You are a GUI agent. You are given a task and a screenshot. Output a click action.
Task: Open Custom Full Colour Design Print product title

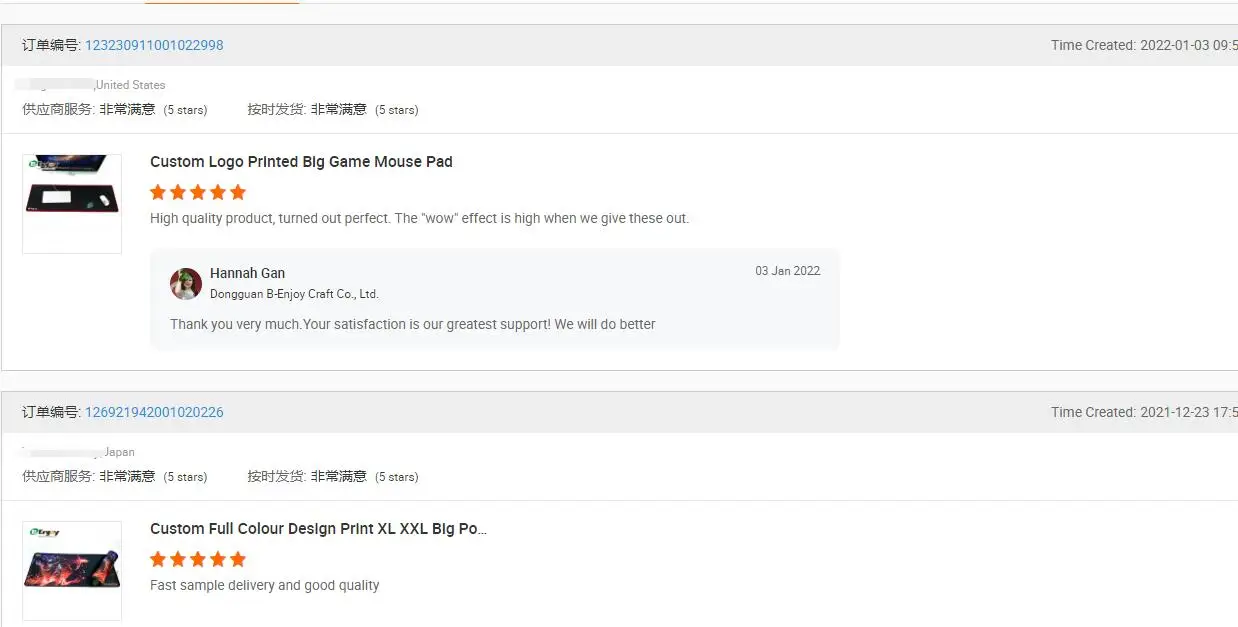318,529
